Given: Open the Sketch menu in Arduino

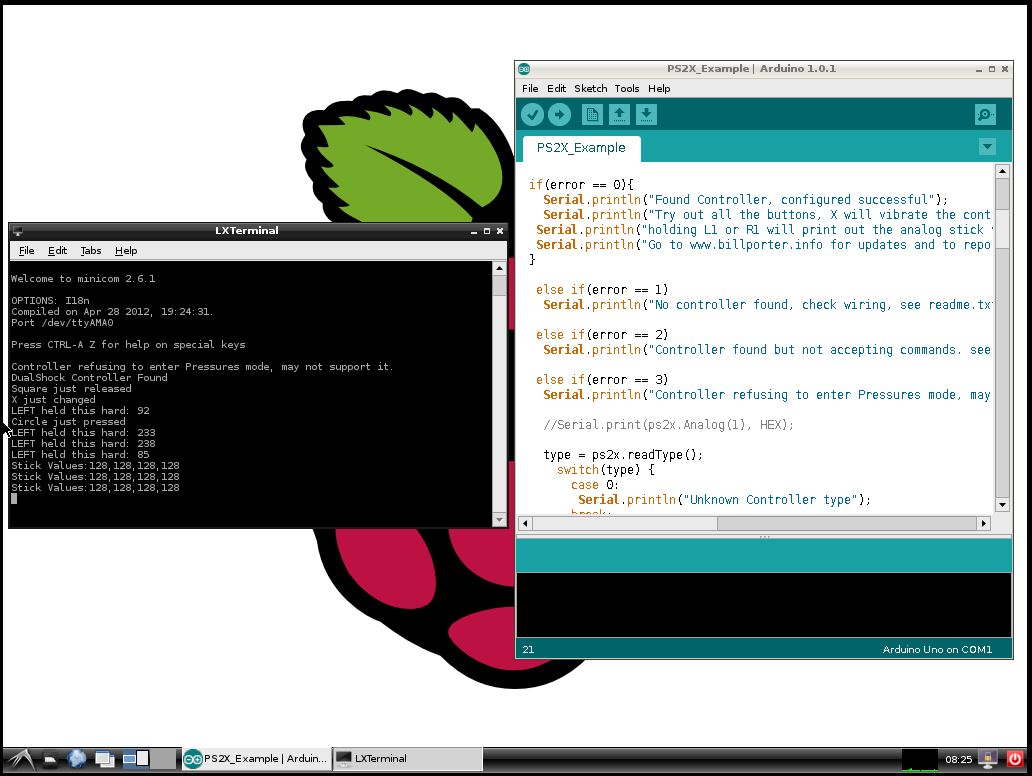Looking at the screenshot, I should (590, 88).
